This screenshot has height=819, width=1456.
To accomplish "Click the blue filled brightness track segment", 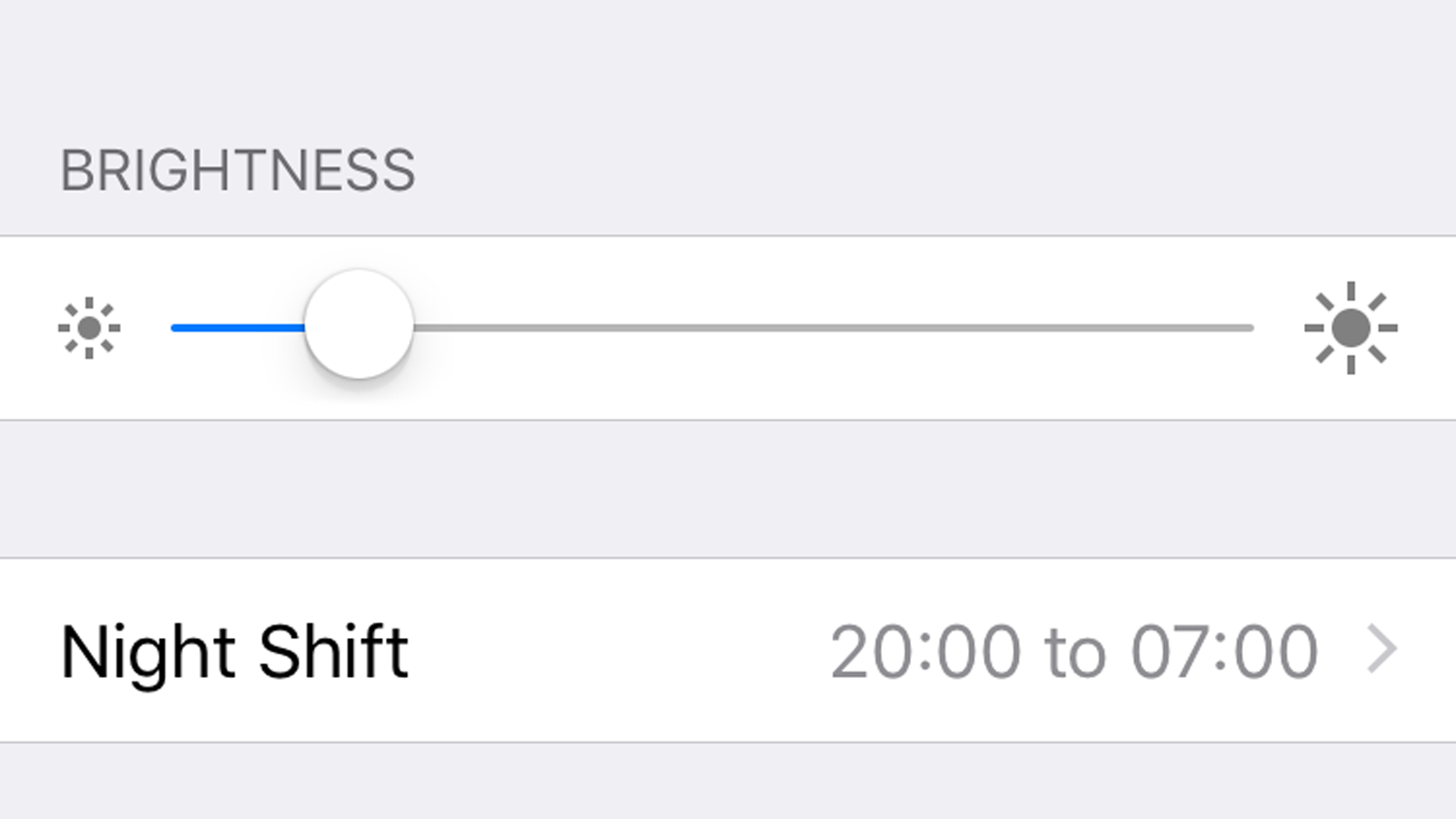I will 237,328.
